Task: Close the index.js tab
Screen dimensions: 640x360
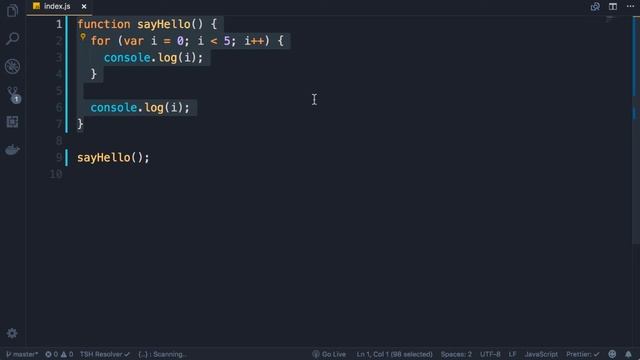Action: point(84,7)
